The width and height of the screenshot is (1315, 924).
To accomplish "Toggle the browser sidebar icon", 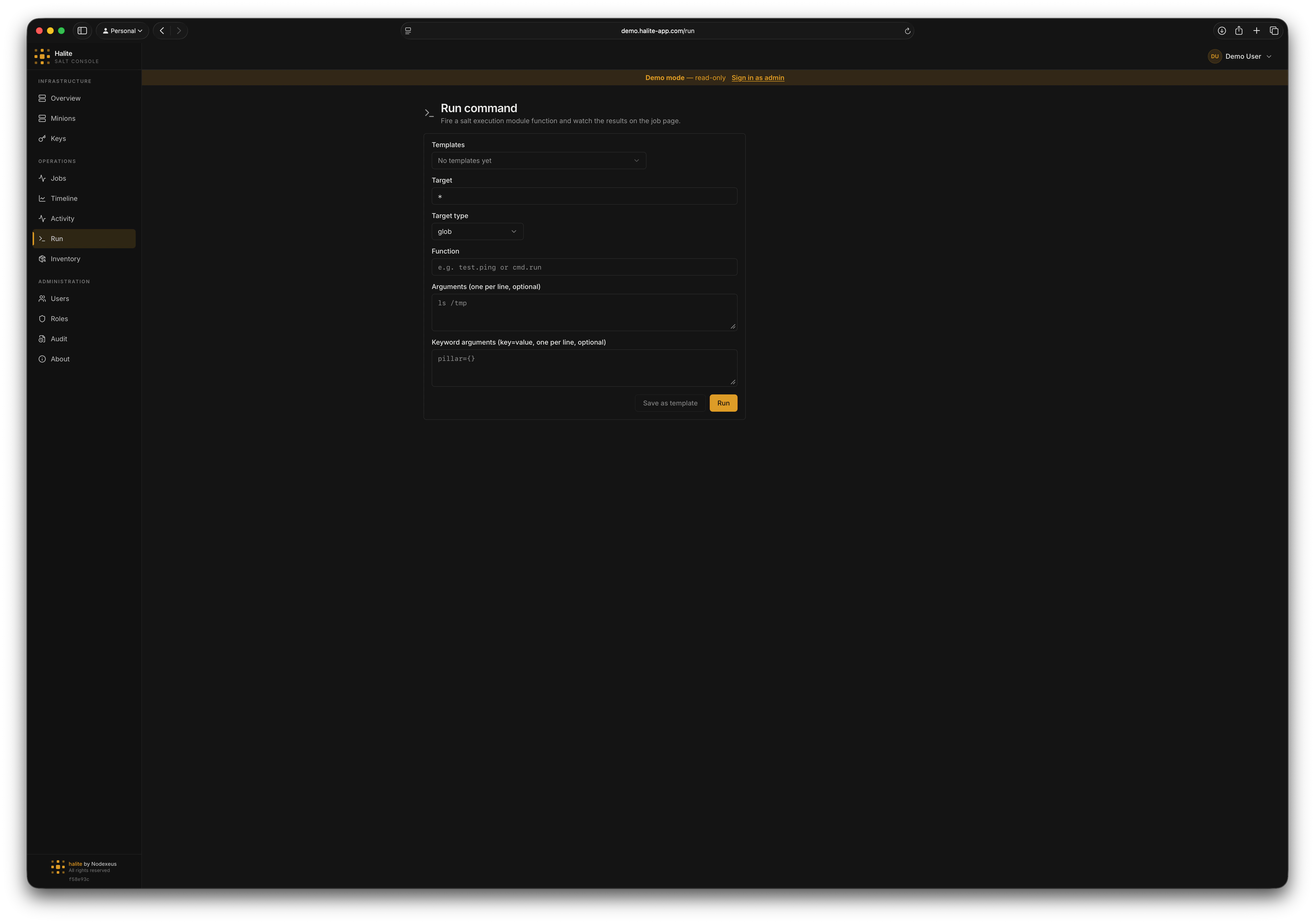I will coord(82,31).
